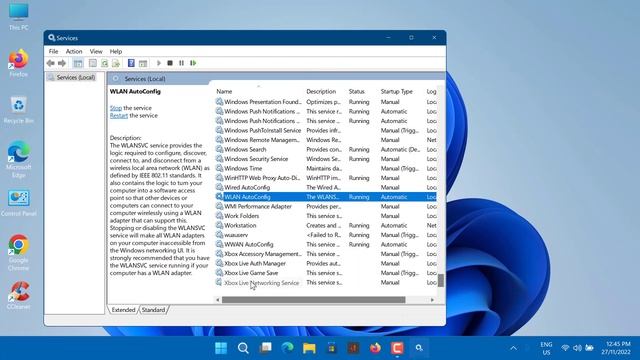Image resolution: width=640 pixels, height=360 pixels.
Task: Open This PC desktop icon
Action: (x=18, y=16)
